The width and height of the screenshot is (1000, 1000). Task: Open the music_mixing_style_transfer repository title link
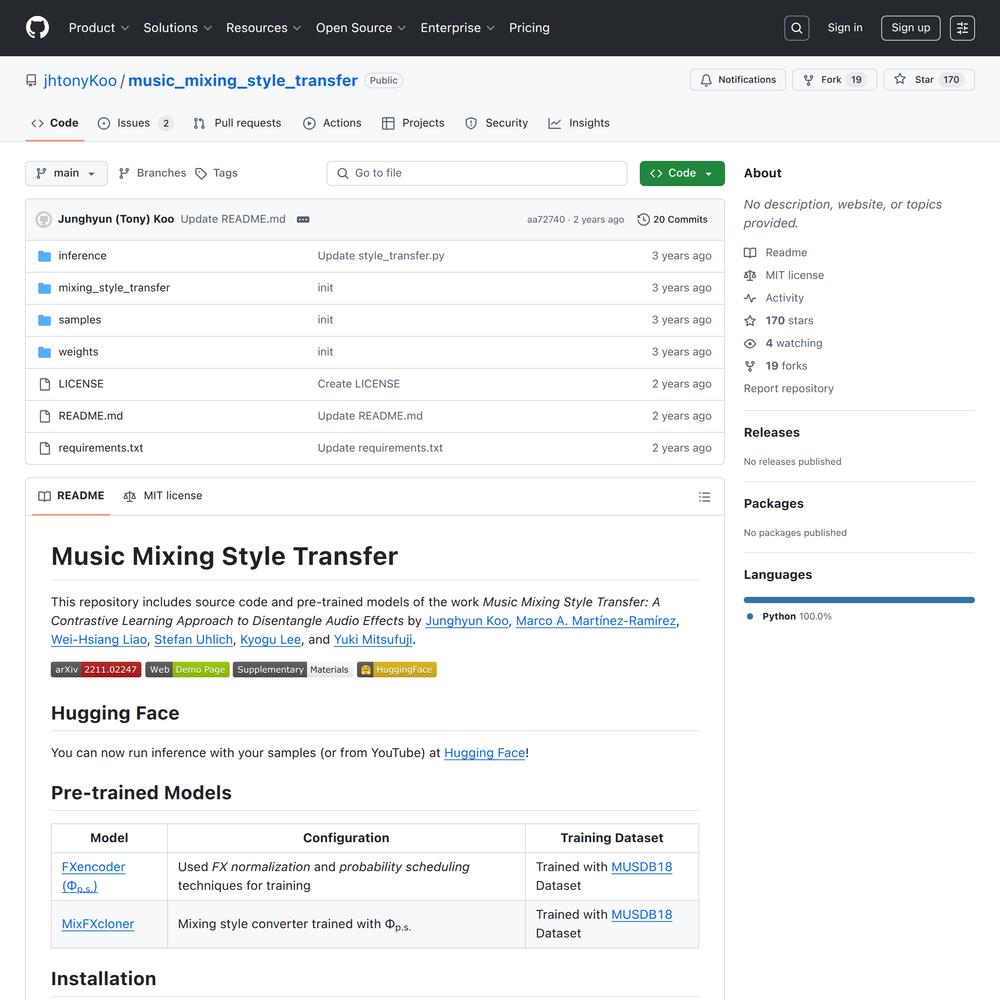(x=243, y=81)
